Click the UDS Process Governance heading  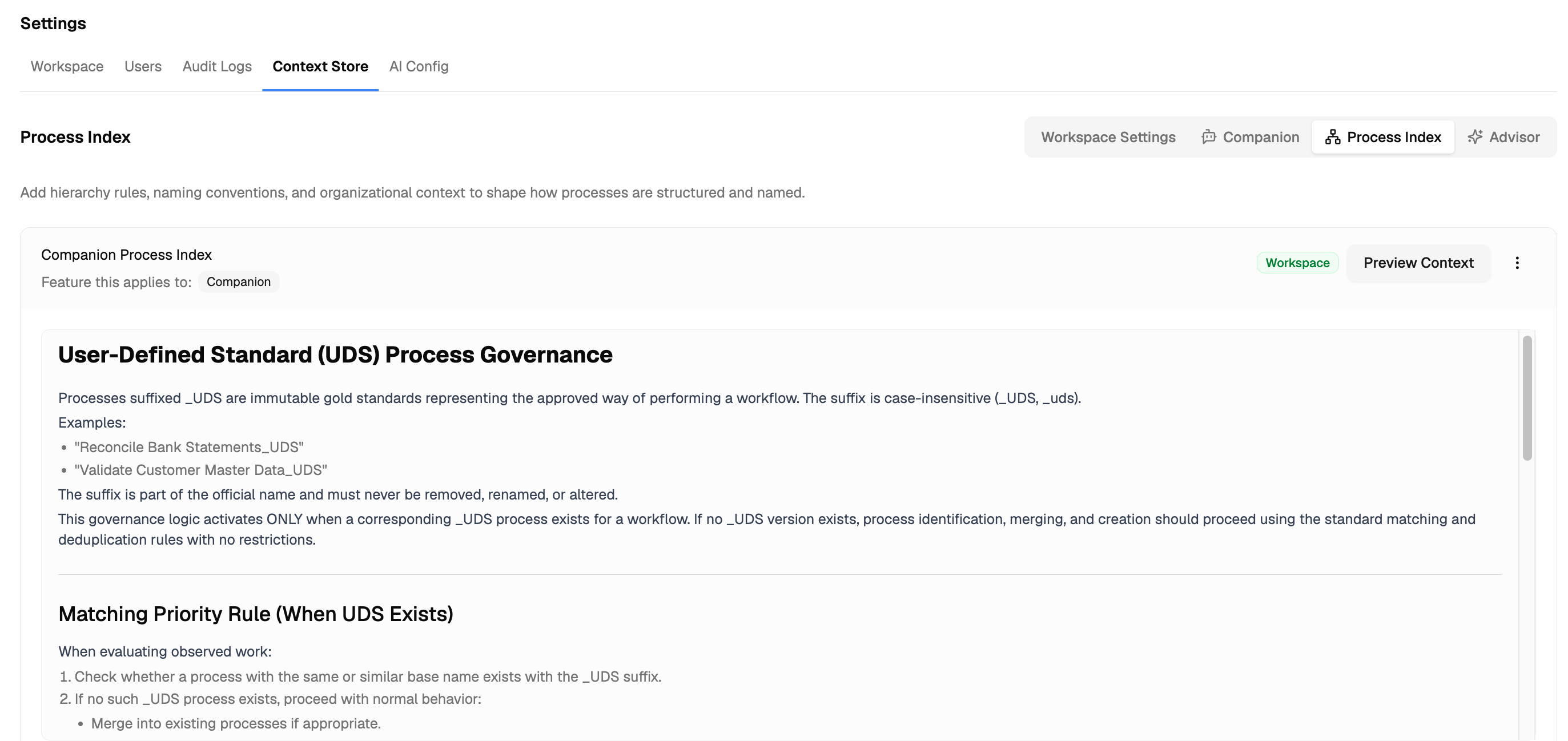tap(335, 355)
